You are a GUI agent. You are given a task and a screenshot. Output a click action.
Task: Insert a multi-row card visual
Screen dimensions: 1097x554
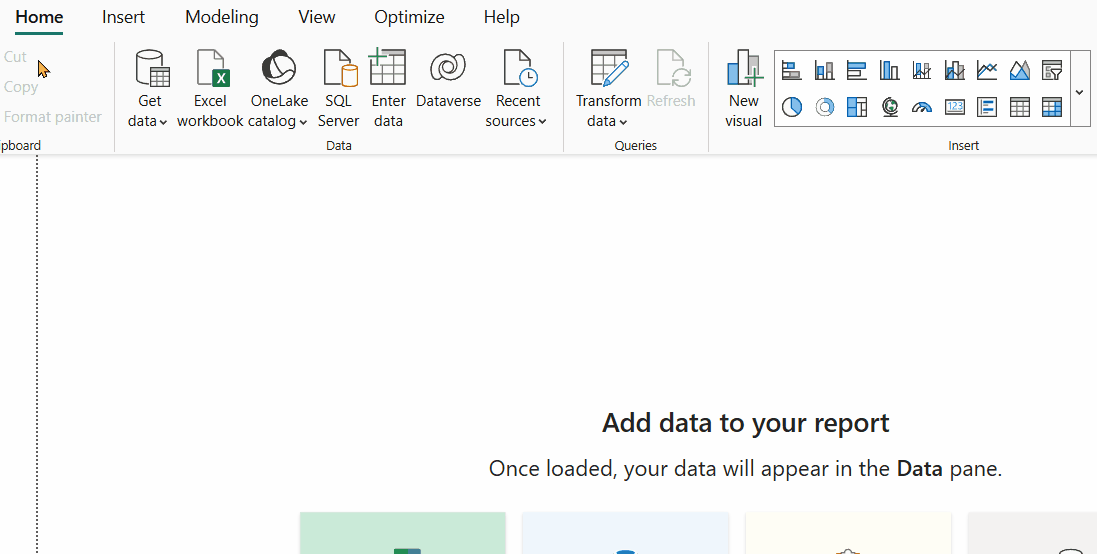[x=987, y=107]
